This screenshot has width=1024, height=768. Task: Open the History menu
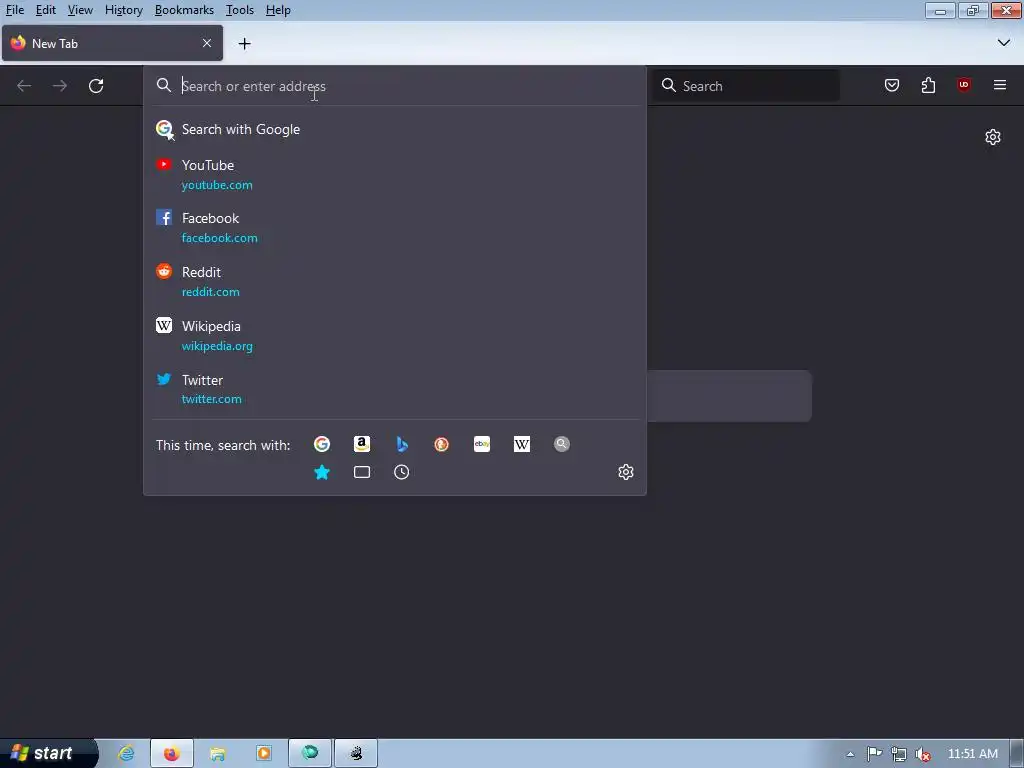click(x=123, y=10)
